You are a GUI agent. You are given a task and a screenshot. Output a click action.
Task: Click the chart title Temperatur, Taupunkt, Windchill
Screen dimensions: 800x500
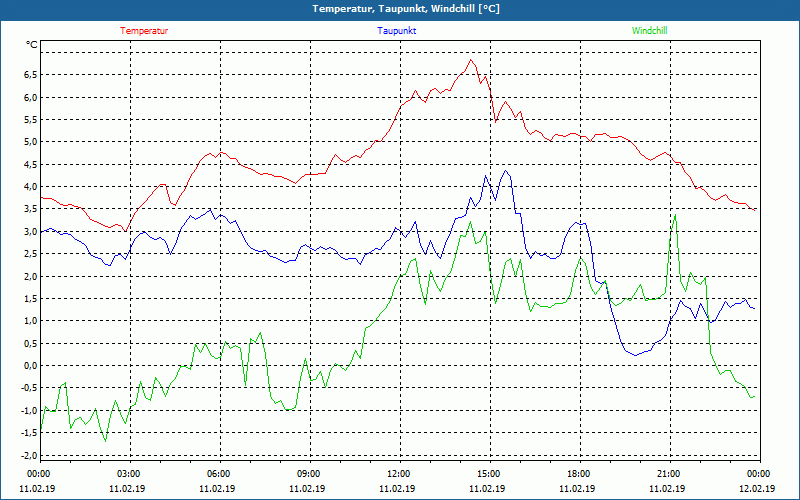(x=406, y=9)
